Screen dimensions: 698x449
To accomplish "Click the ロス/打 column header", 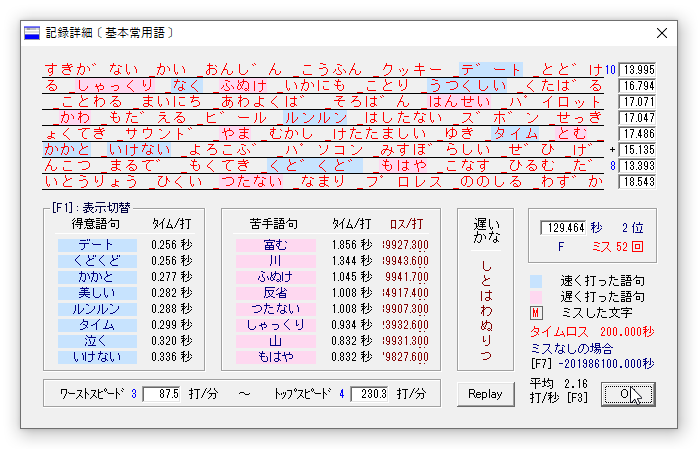I will (406, 224).
